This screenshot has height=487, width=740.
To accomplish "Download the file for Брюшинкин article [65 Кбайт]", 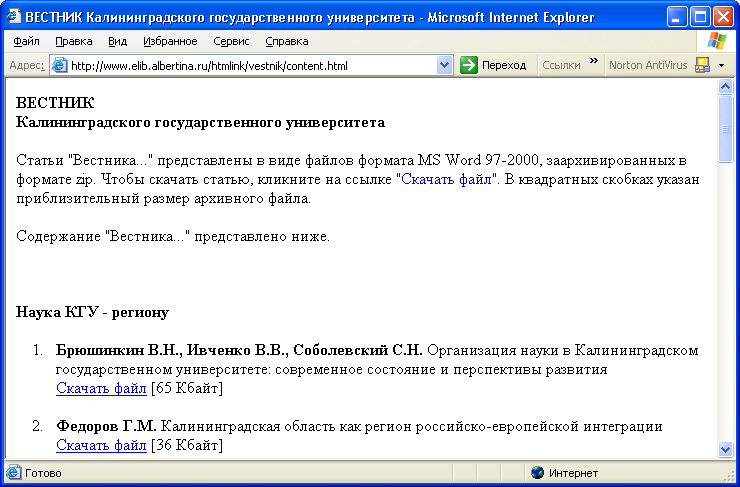I will click(101, 388).
